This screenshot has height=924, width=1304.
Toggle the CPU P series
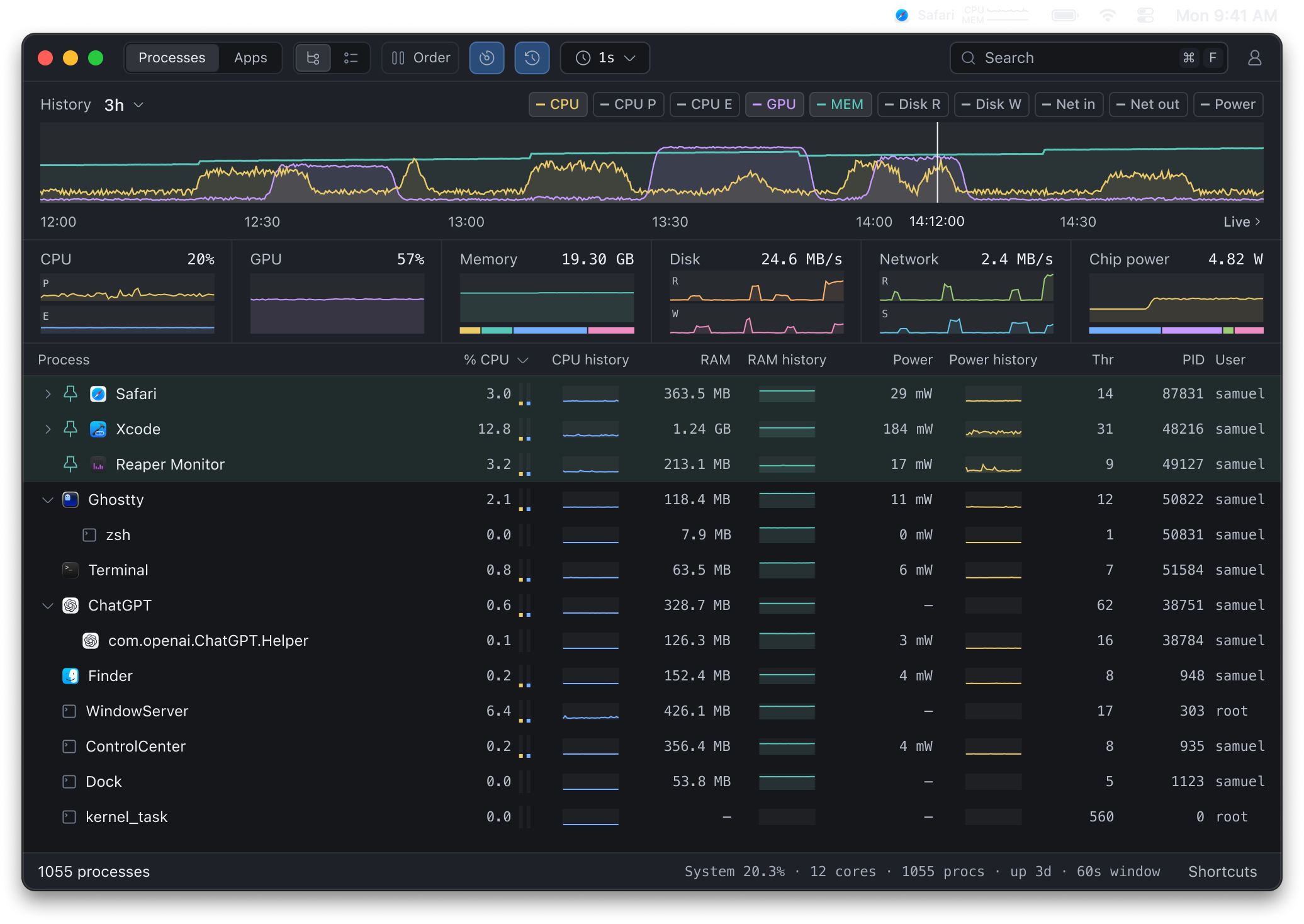pyautogui.click(x=628, y=104)
